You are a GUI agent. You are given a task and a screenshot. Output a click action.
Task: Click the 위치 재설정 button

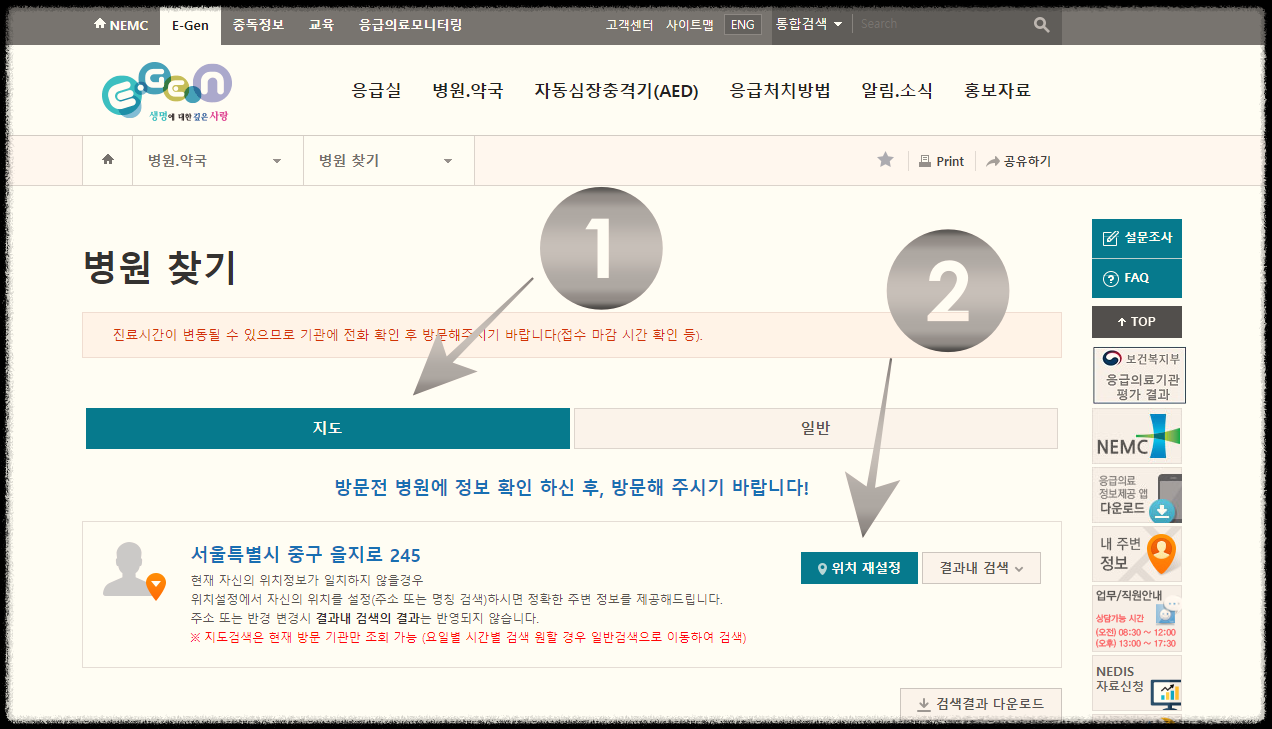(858, 567)
